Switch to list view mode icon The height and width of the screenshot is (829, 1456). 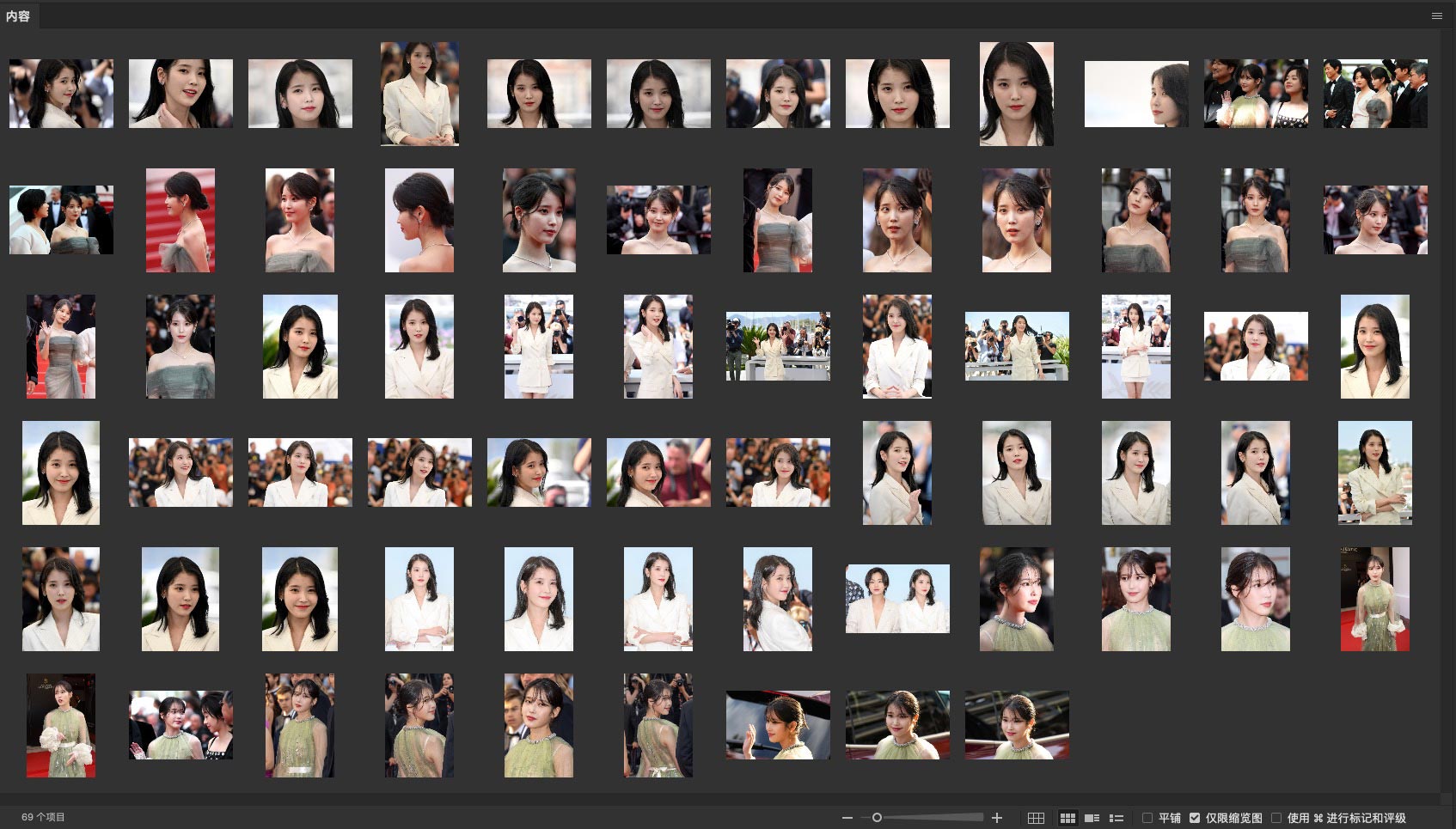[1116, 818]
